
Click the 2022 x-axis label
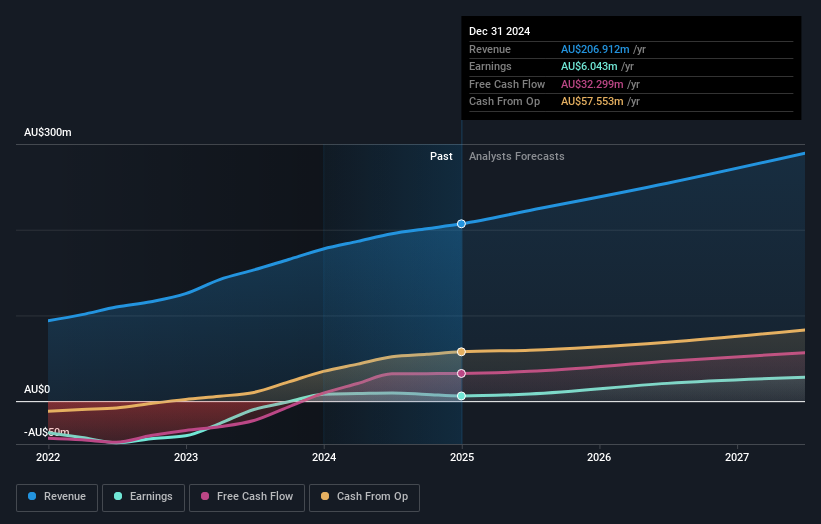(x=48, y=457)
